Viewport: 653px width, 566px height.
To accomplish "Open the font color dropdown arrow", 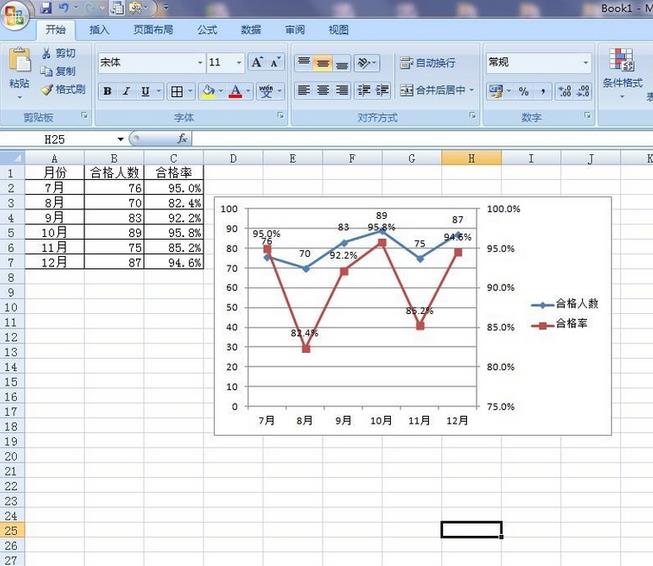I will 248,91.
